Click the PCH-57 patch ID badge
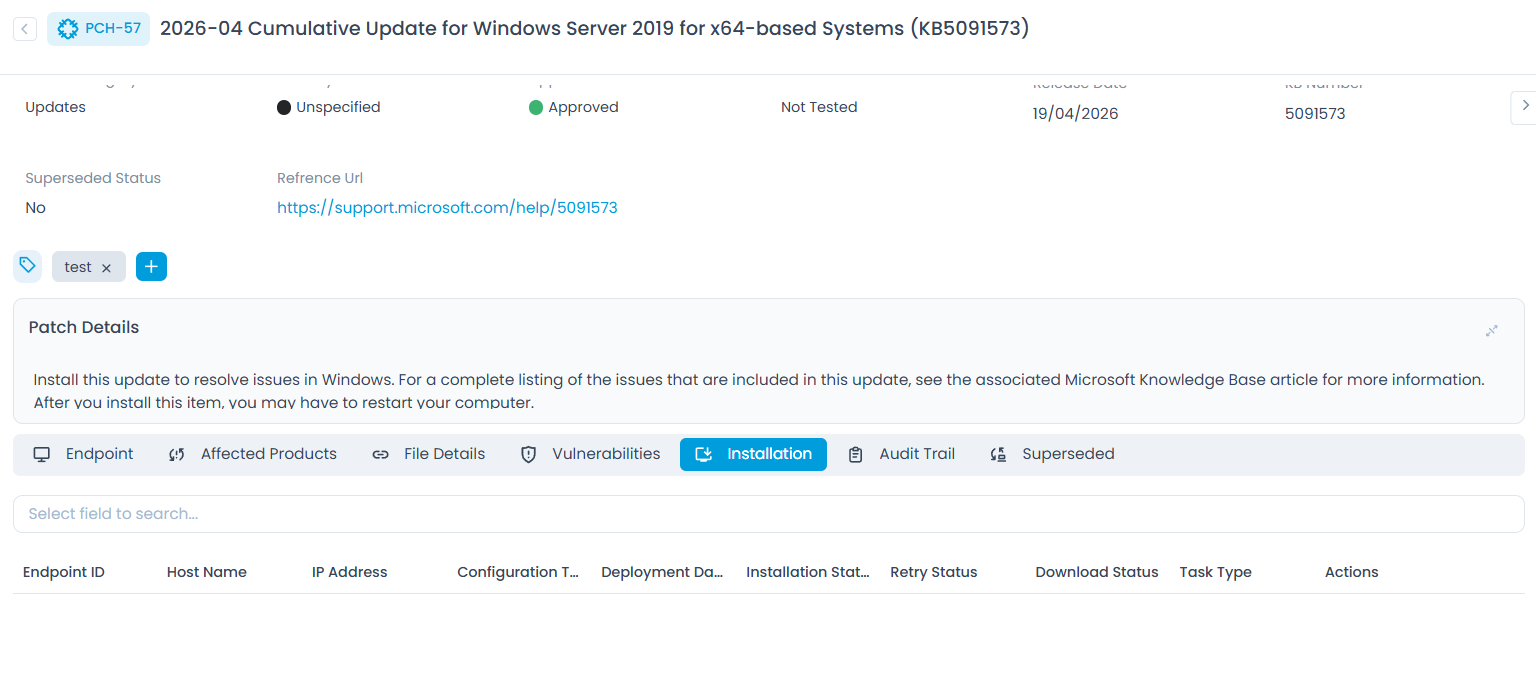The image size is (1536, 677). [99, 29]
